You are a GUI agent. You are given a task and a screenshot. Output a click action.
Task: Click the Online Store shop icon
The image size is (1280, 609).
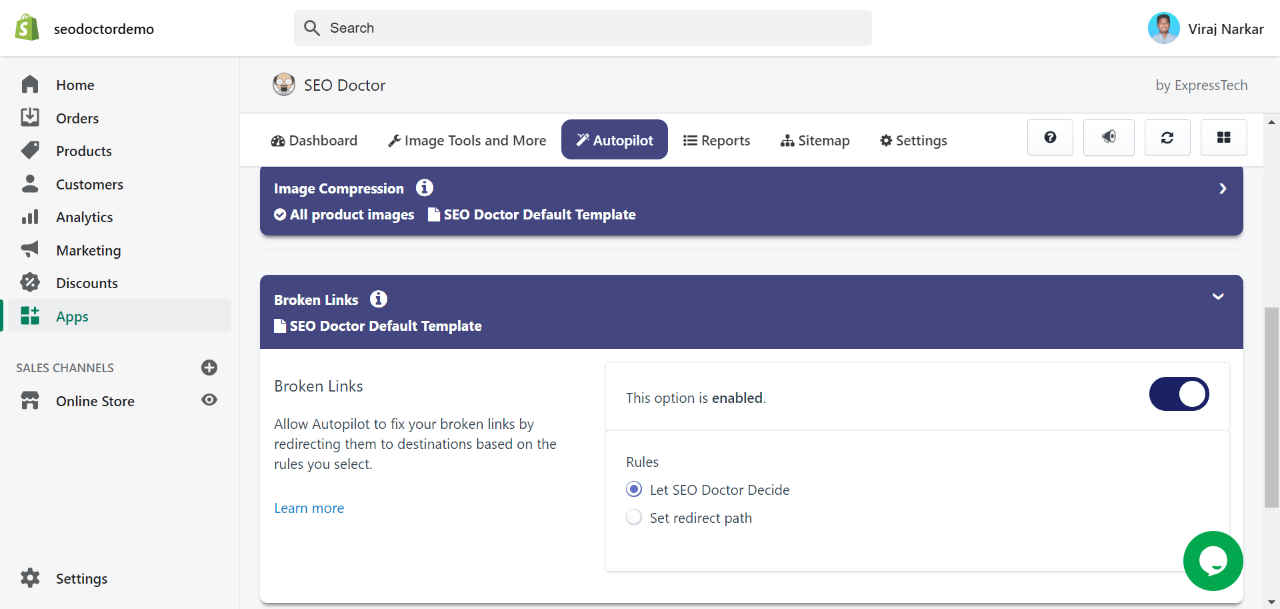point(30,401)
